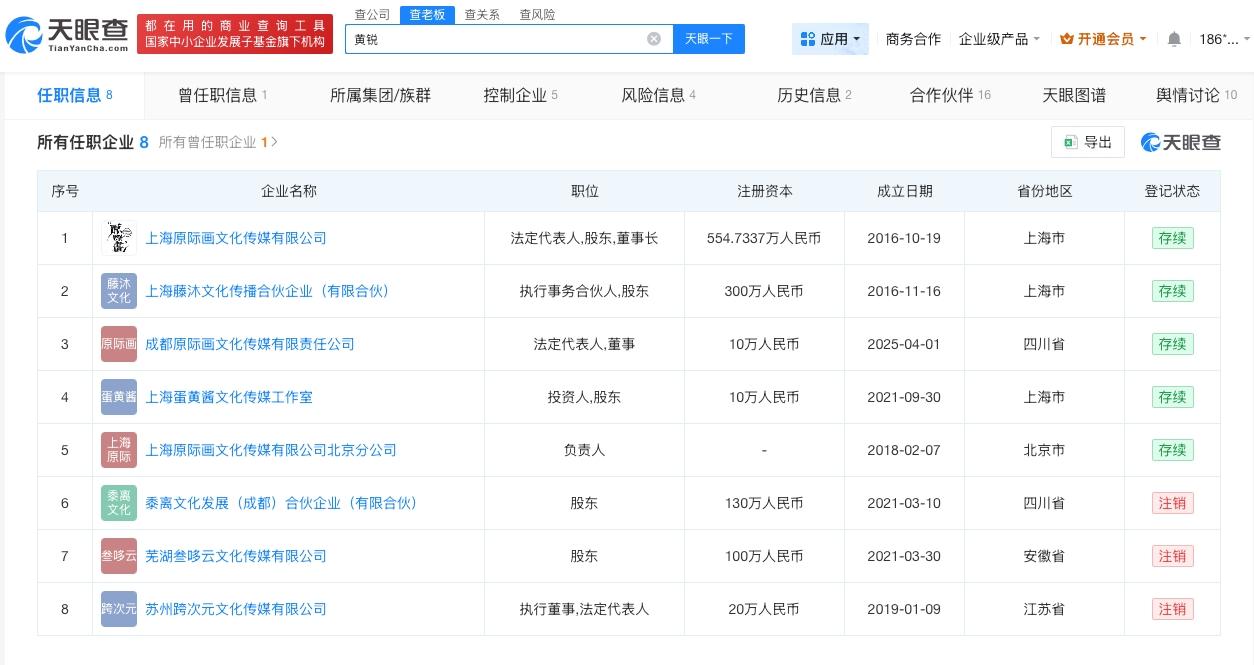Click the 天眼一下 search button
1254x665 pixels.
point(709,39)
